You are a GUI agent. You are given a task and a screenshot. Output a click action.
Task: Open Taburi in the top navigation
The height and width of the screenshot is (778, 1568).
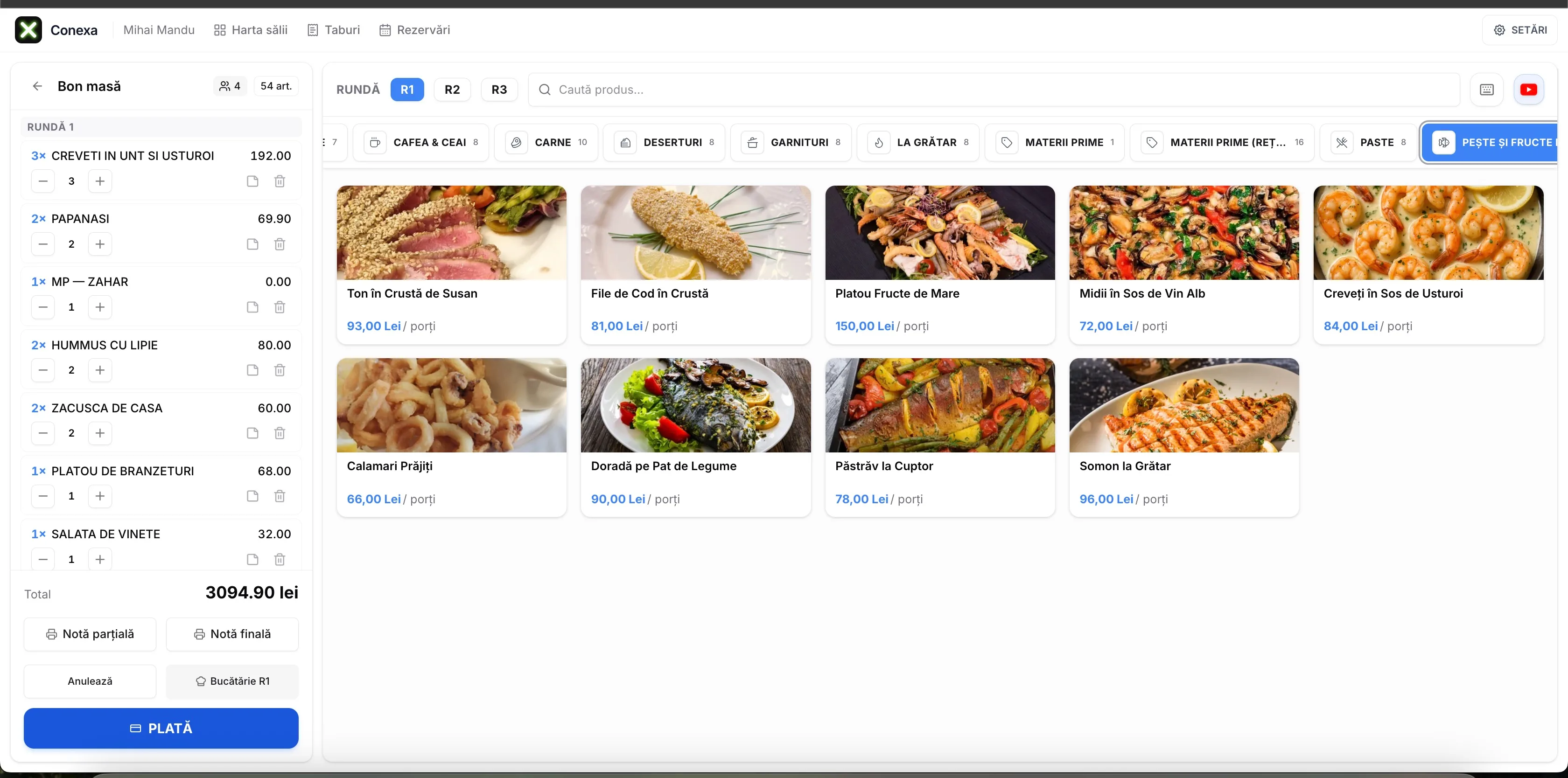click(x=334, y=30)
